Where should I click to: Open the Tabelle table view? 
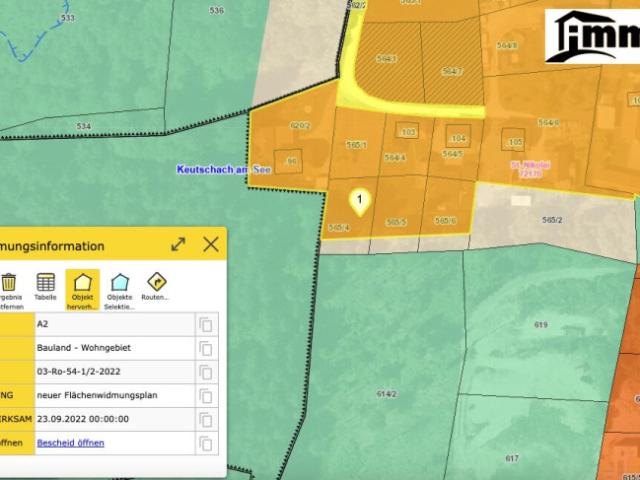pyautogui.click(x=45, y=287)
